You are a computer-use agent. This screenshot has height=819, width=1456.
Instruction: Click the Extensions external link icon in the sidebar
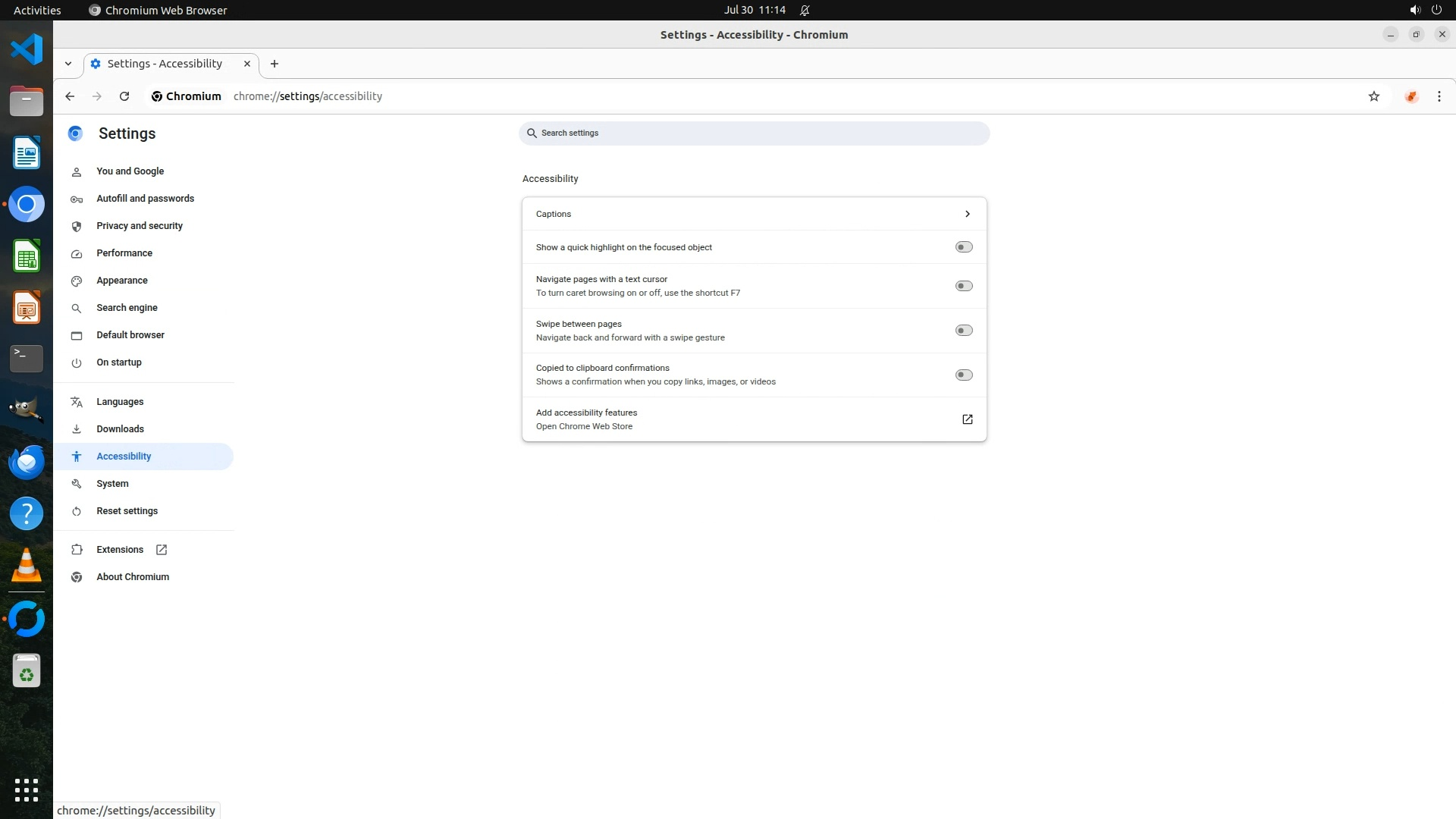tap(162, 550)
